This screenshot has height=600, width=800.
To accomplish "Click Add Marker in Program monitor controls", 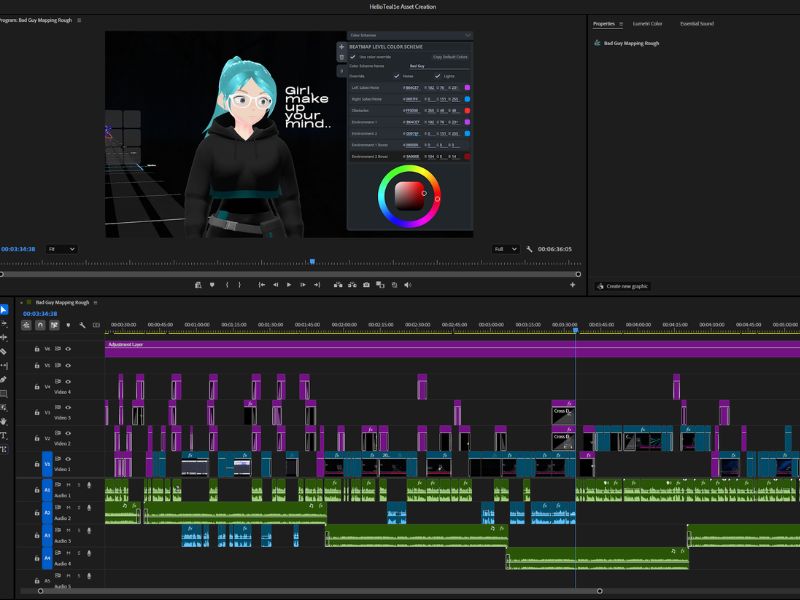I will 212,285.
